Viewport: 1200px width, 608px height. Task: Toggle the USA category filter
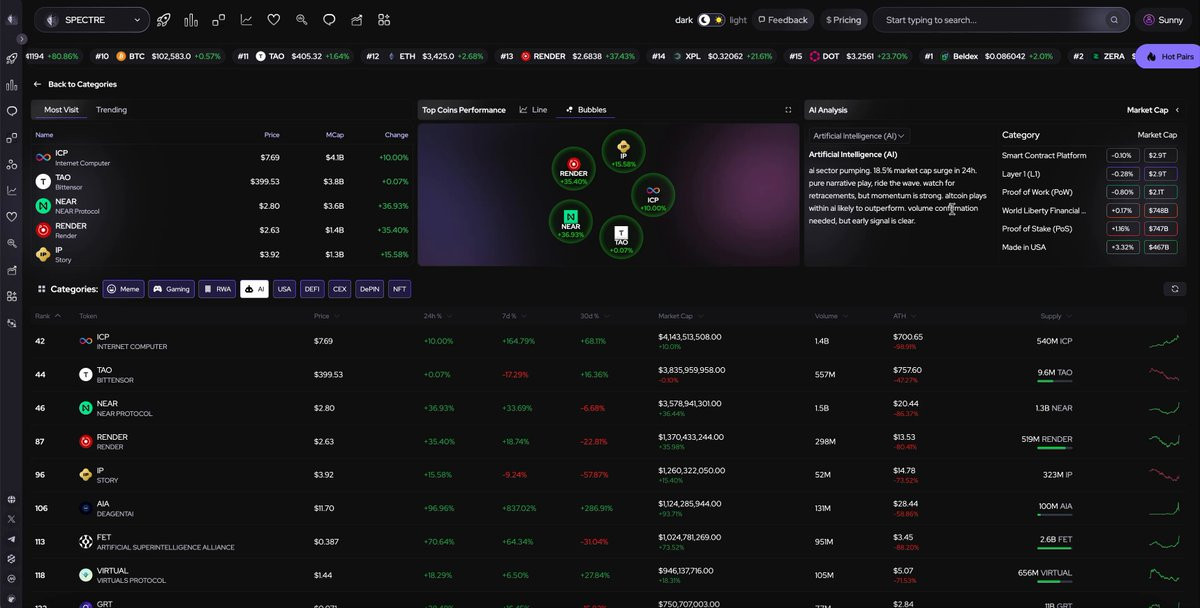[284, 289]
